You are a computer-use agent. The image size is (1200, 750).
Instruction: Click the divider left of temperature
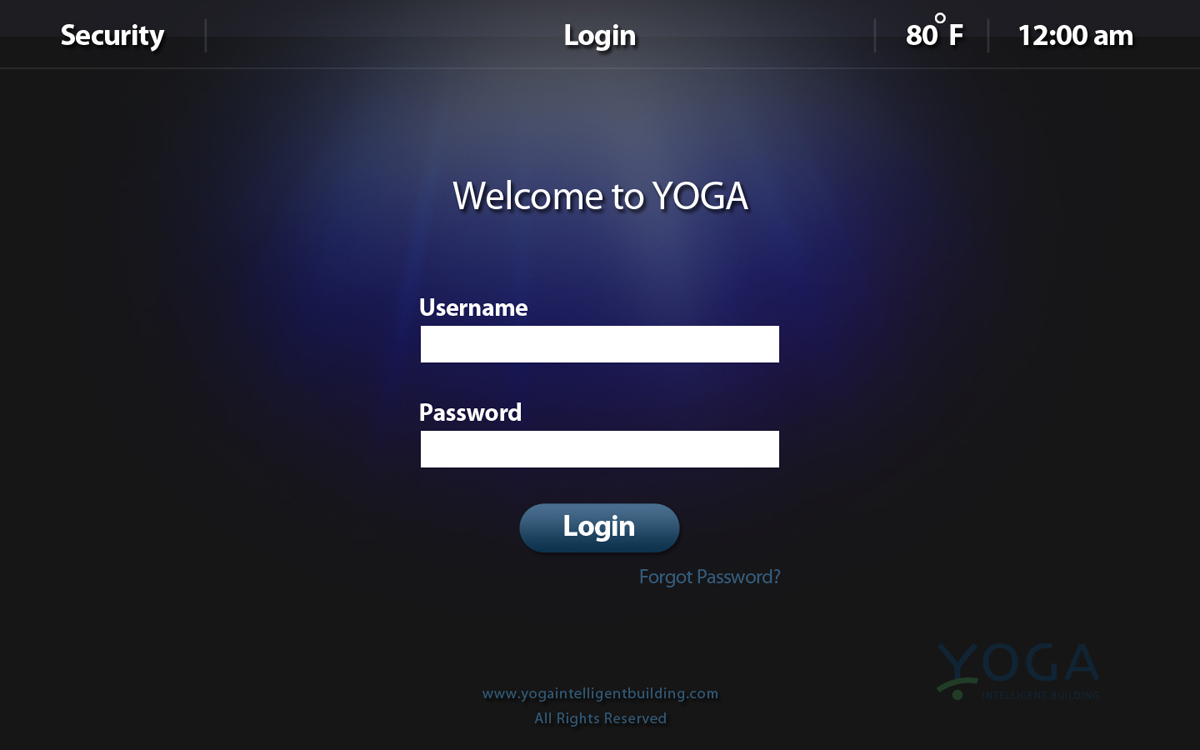[x=875, y=35]
